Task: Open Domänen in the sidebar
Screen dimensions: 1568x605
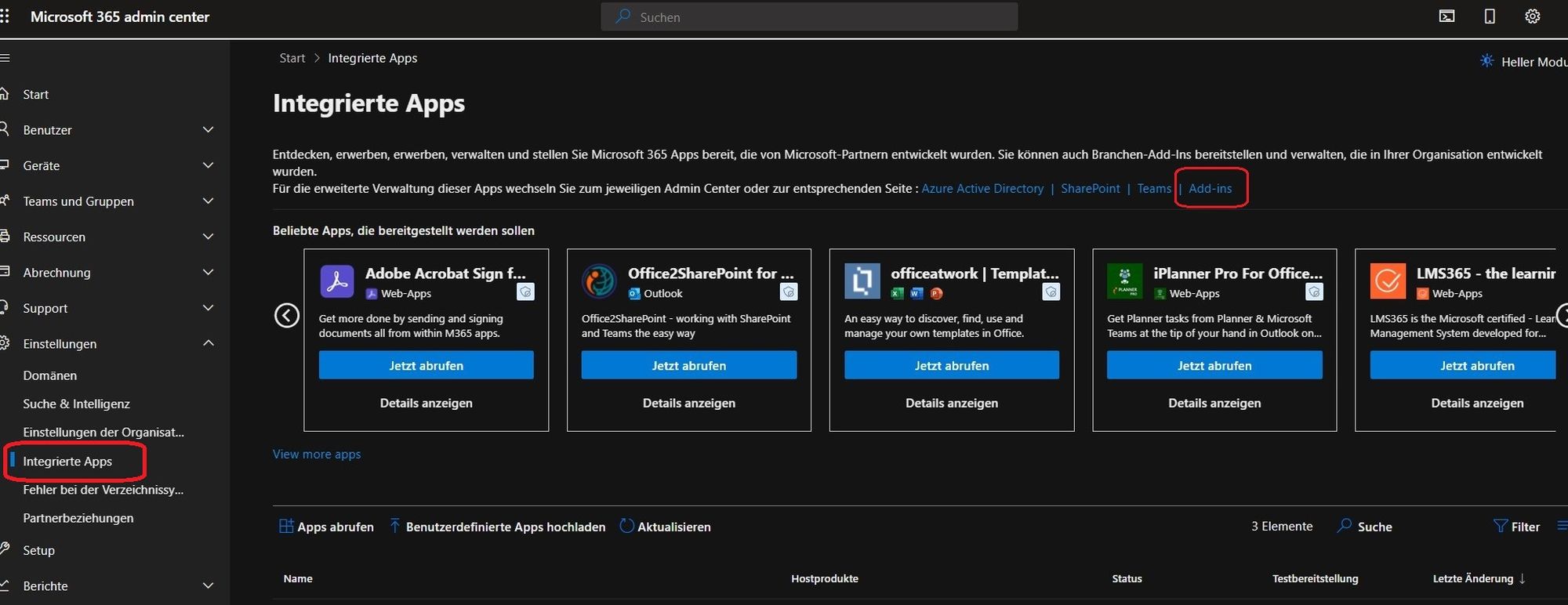Action: [x=50, y=375]
